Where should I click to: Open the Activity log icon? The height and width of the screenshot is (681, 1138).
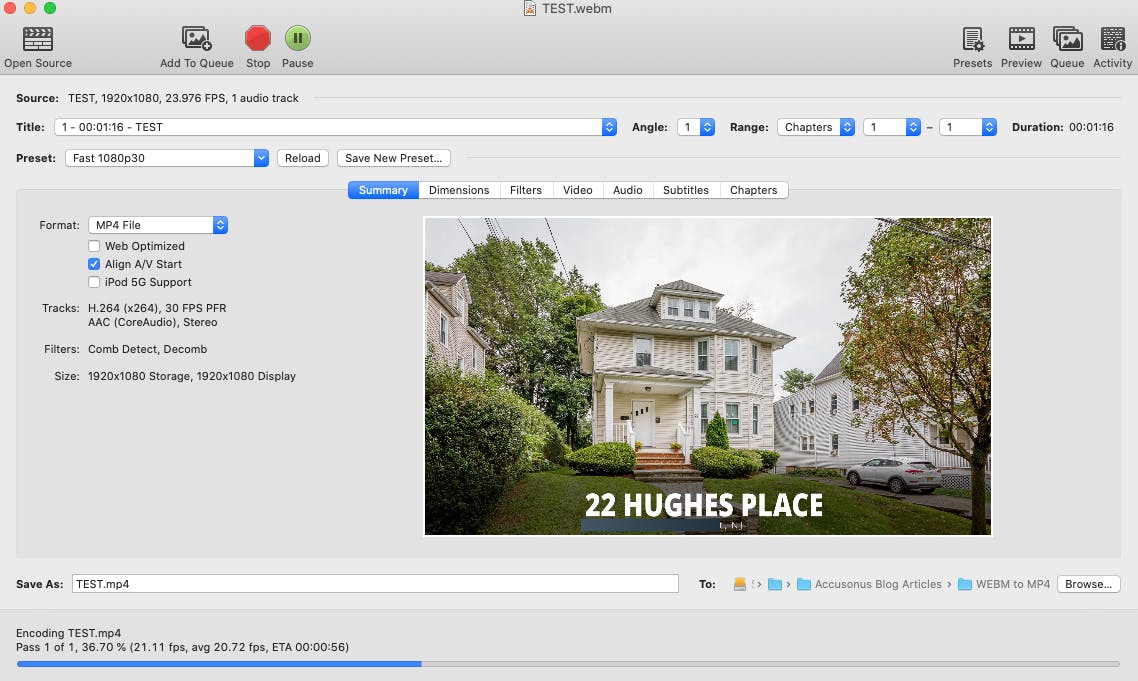[x=1112, y=39]
